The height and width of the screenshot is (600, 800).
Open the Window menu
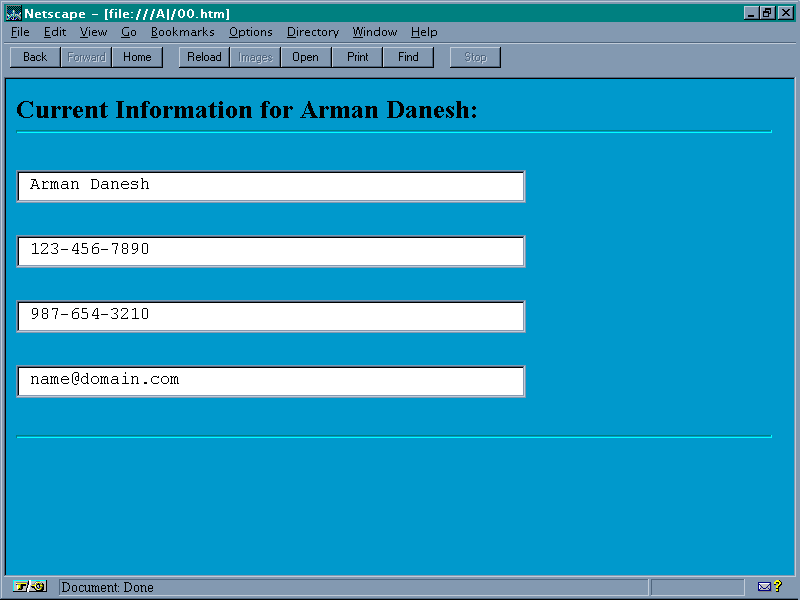[374, 32]
